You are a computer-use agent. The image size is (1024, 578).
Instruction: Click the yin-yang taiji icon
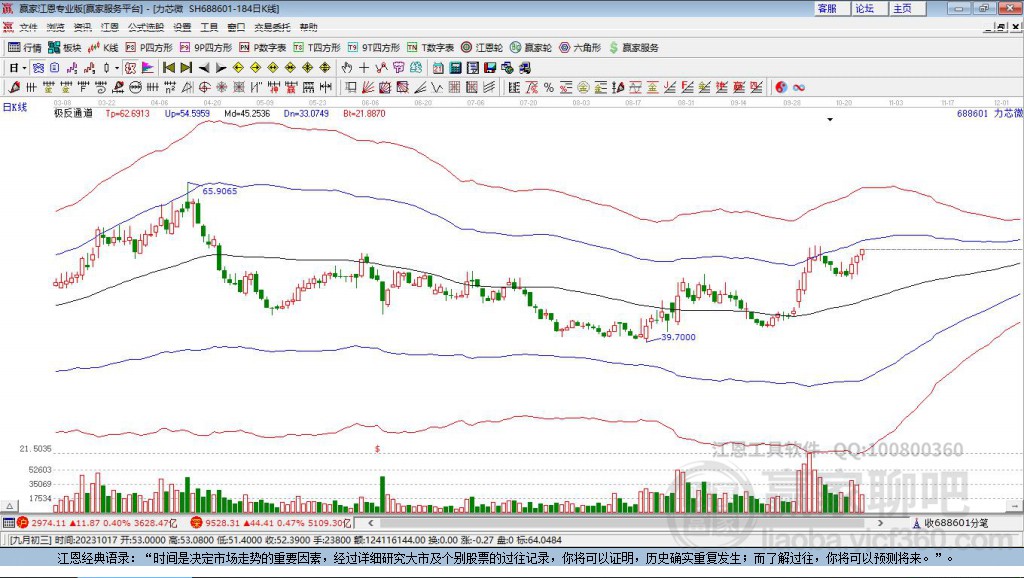point(781,88)
